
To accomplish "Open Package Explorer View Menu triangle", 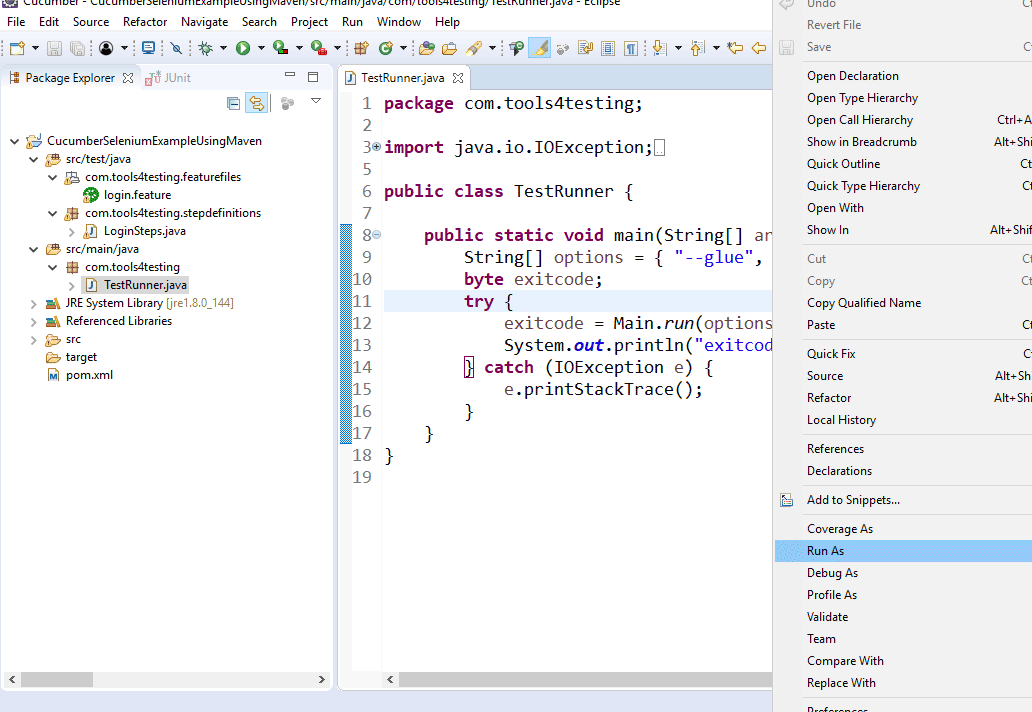I will [x=316, y=101].
